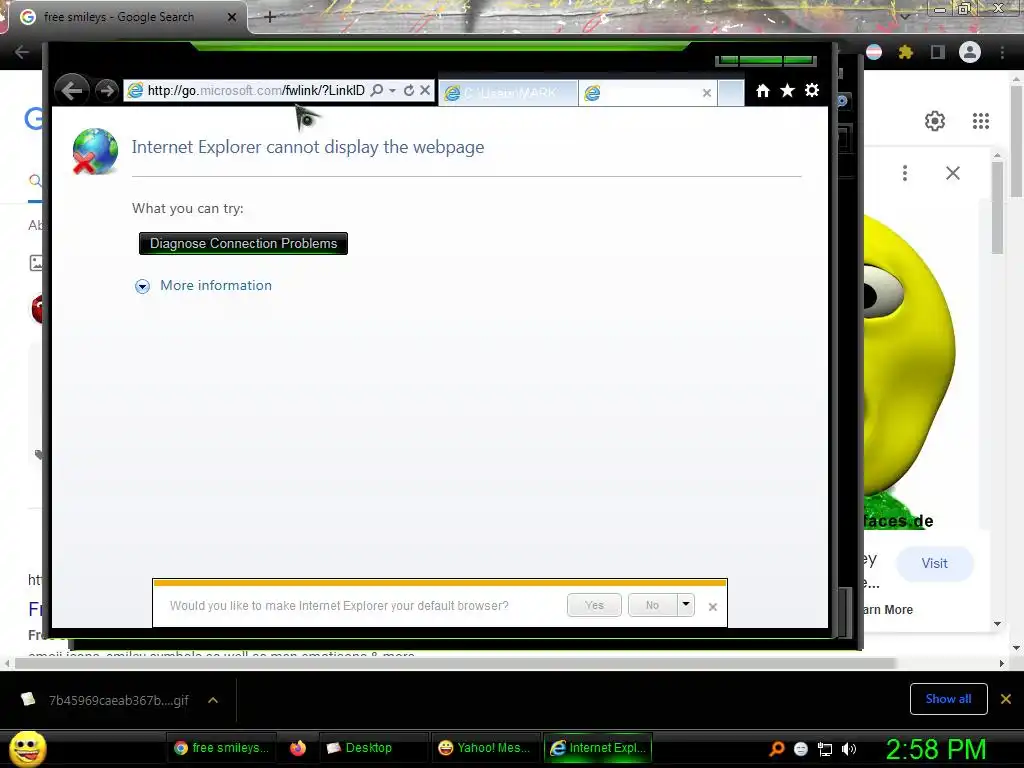
Task: Open network tray icon
Action: tap(825, 749)
